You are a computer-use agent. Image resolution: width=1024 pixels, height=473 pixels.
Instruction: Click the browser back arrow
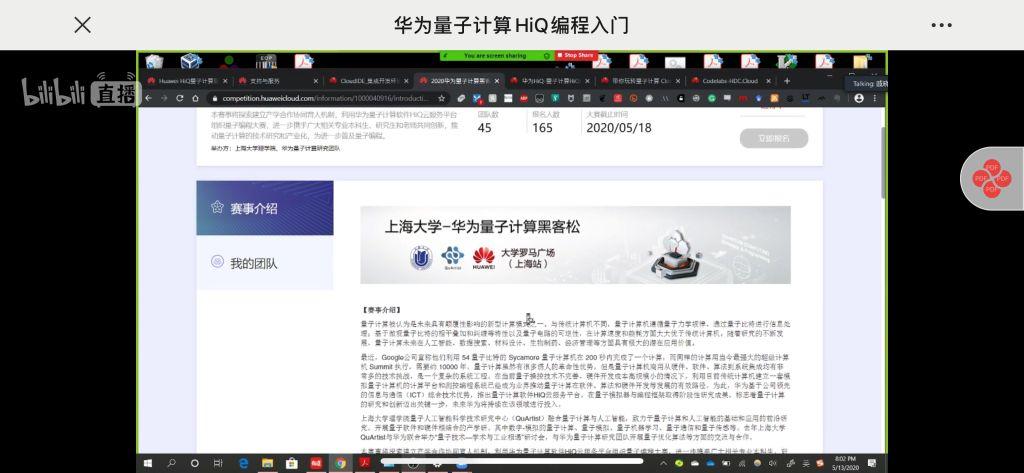point(149,98)
